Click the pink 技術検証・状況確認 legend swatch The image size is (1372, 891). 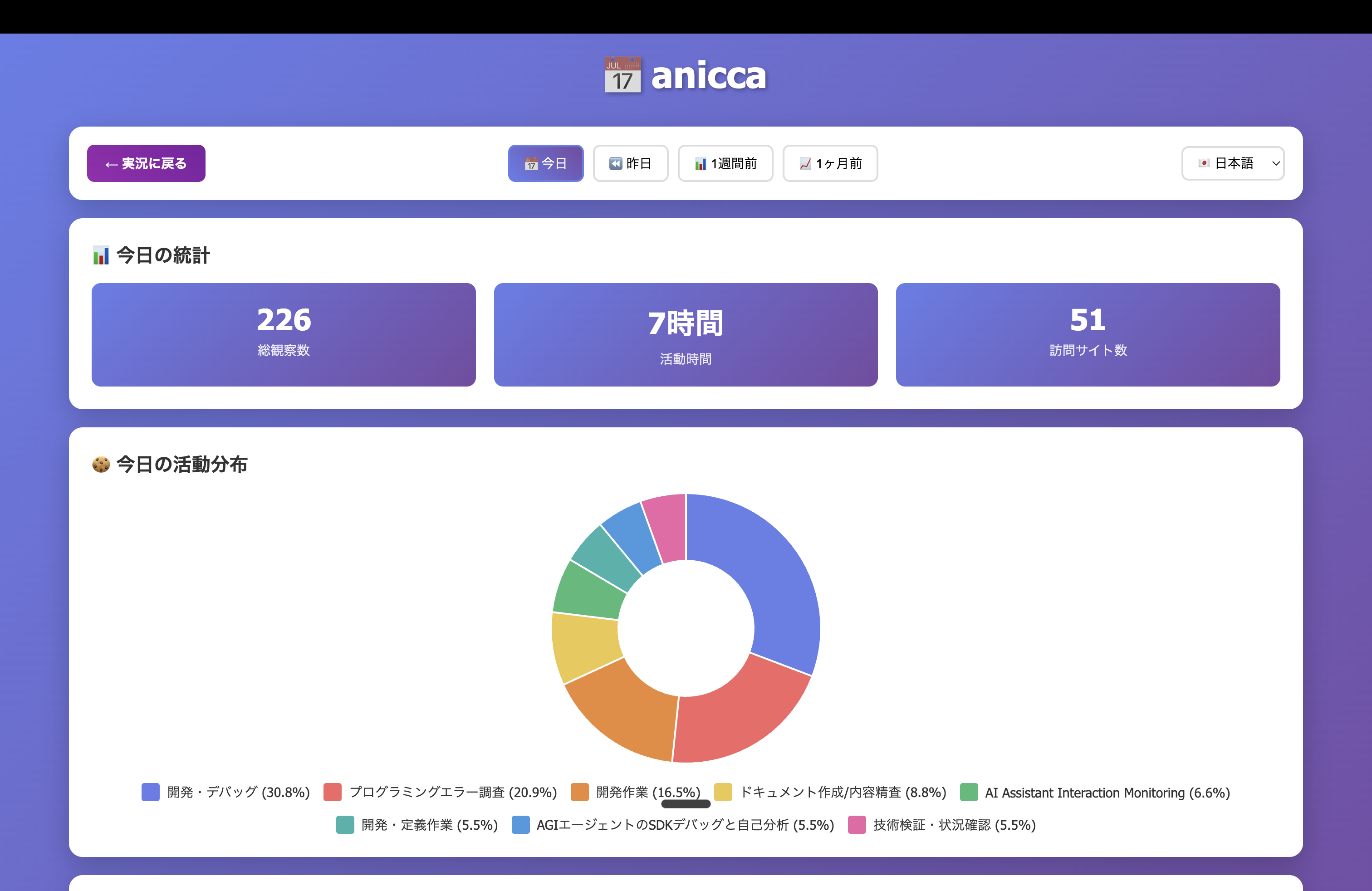857,825
